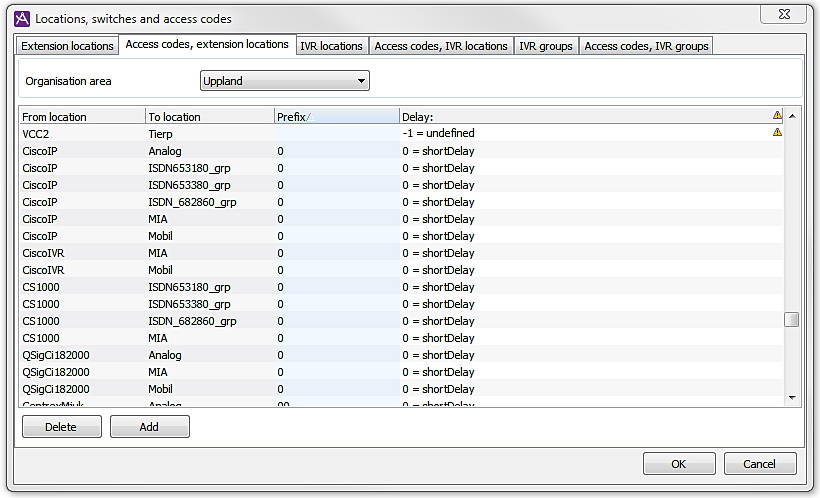This screenshot has width=820, height=498.
Task: Sort by the From location column
Action: coord(82,117)
